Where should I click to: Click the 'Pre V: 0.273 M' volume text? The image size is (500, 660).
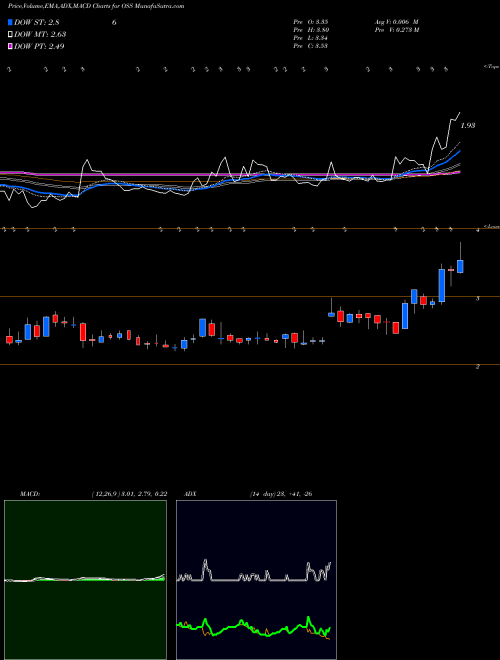pos(396,30)
